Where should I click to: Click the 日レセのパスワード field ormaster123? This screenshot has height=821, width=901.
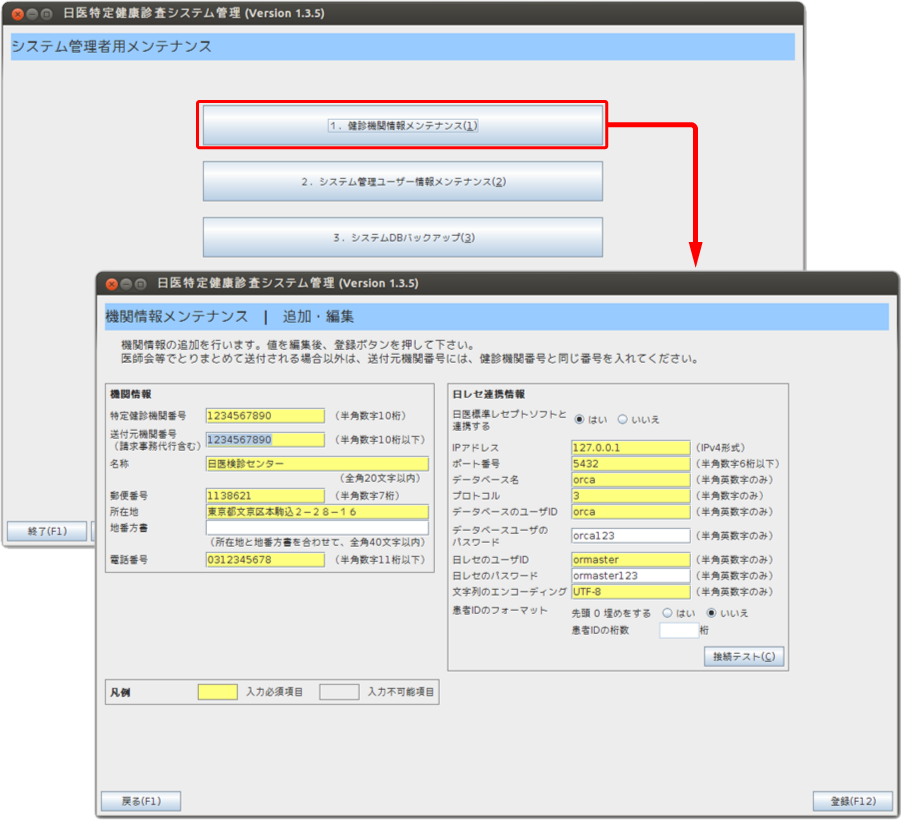coord(631,576)
